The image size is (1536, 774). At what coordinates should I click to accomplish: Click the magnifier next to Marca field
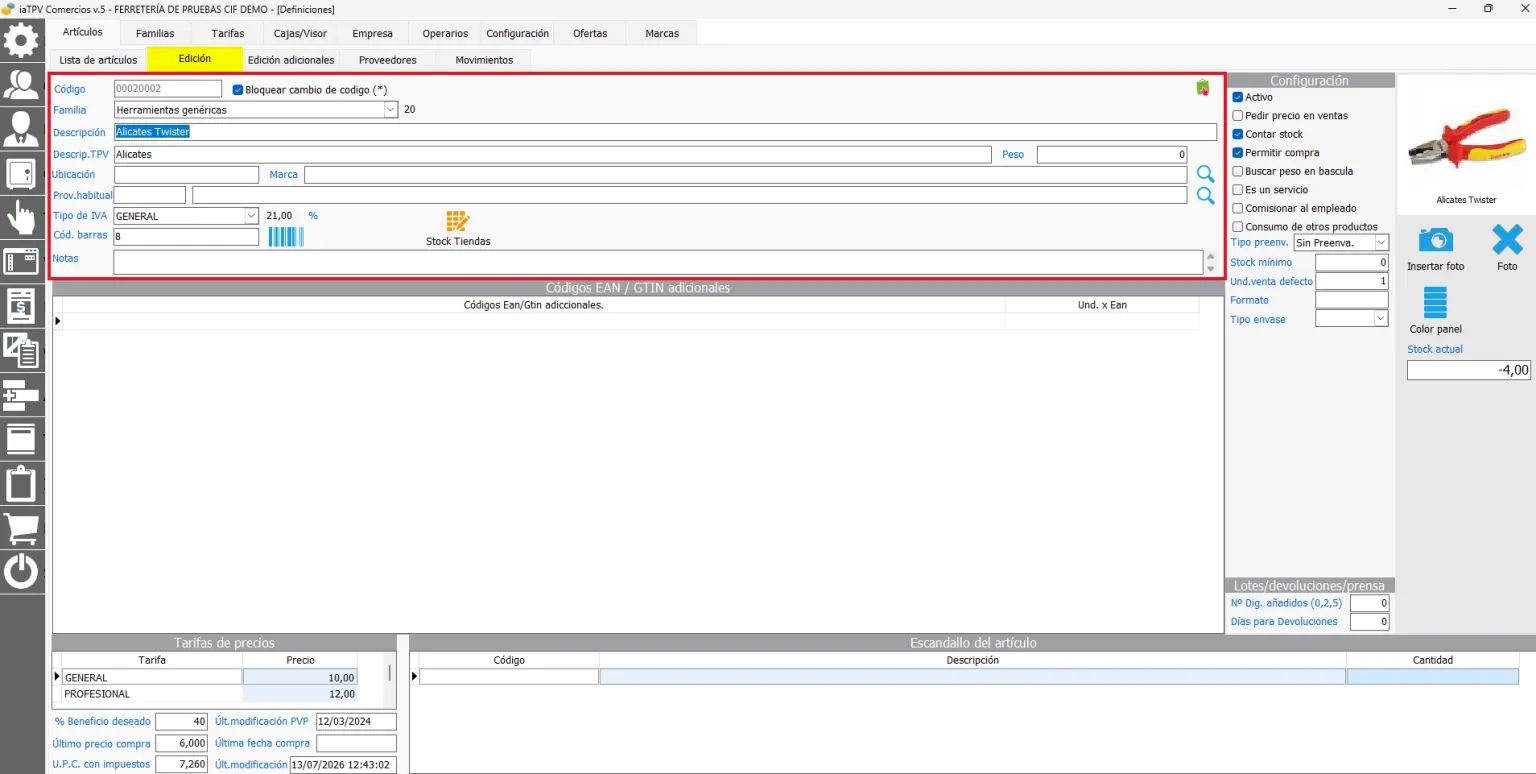[x=1206, y=175]
